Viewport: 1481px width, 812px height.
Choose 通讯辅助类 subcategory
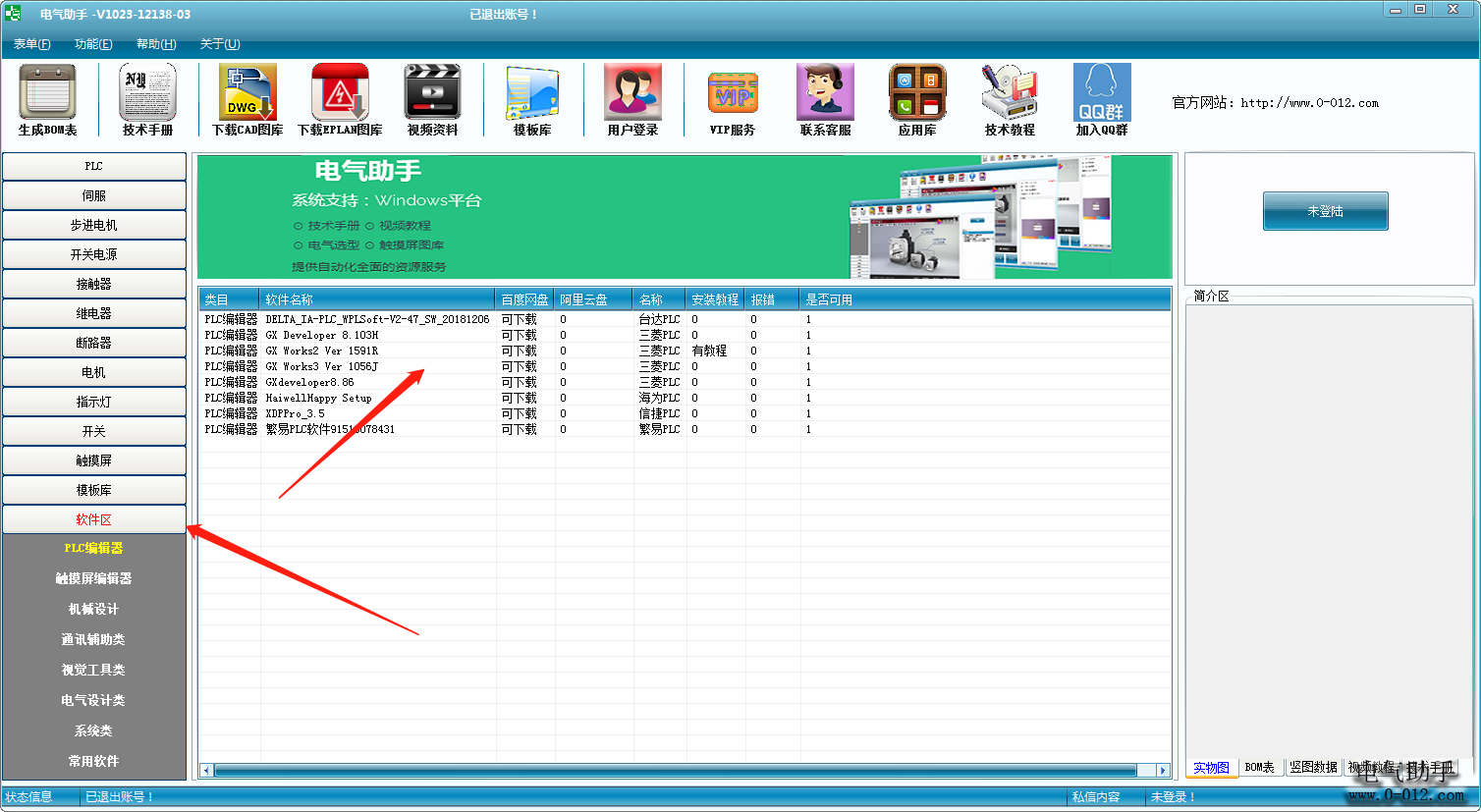pos(93,639)
